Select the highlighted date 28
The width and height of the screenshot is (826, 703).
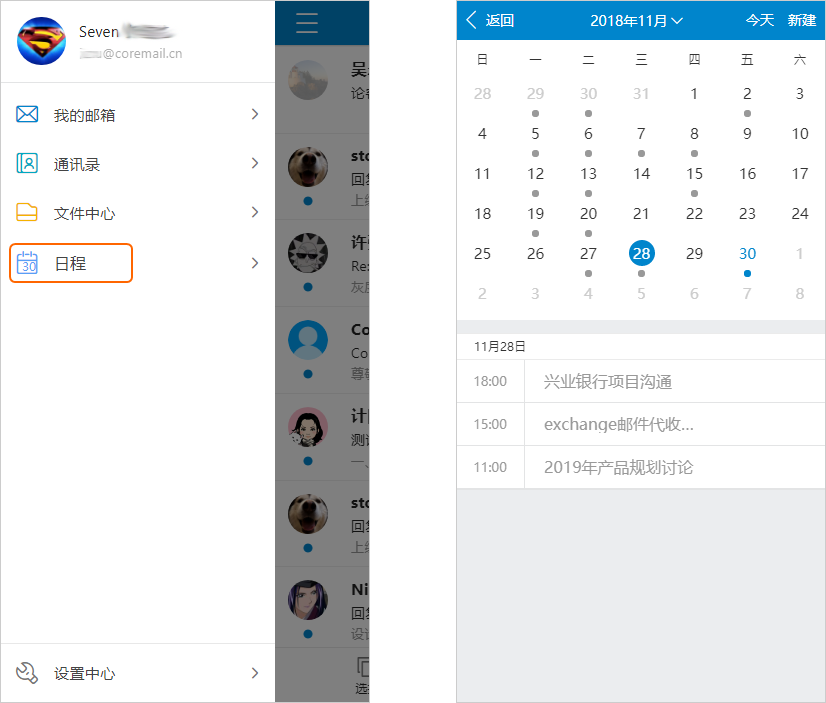(641, 253)
